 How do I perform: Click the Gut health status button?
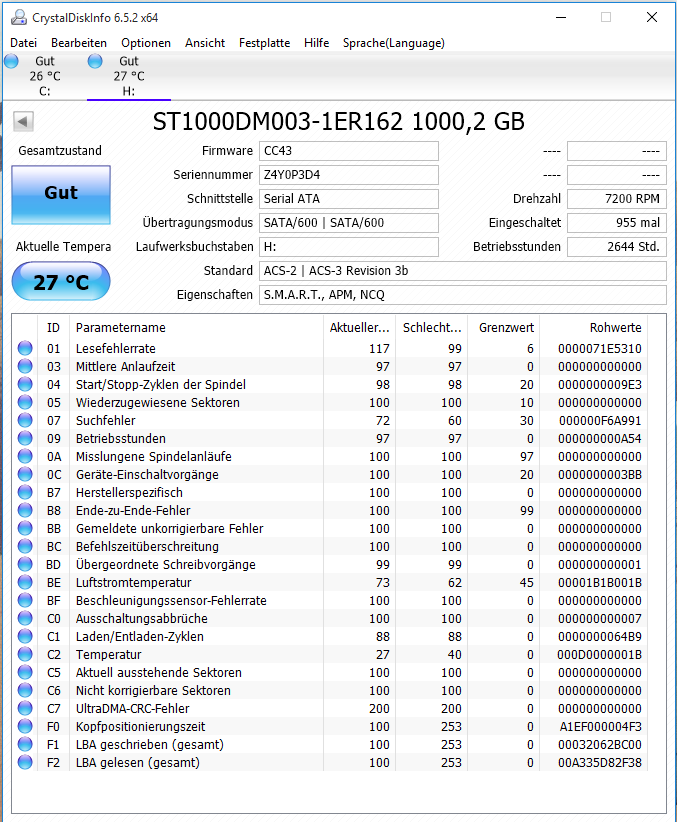tap(61, 194)
